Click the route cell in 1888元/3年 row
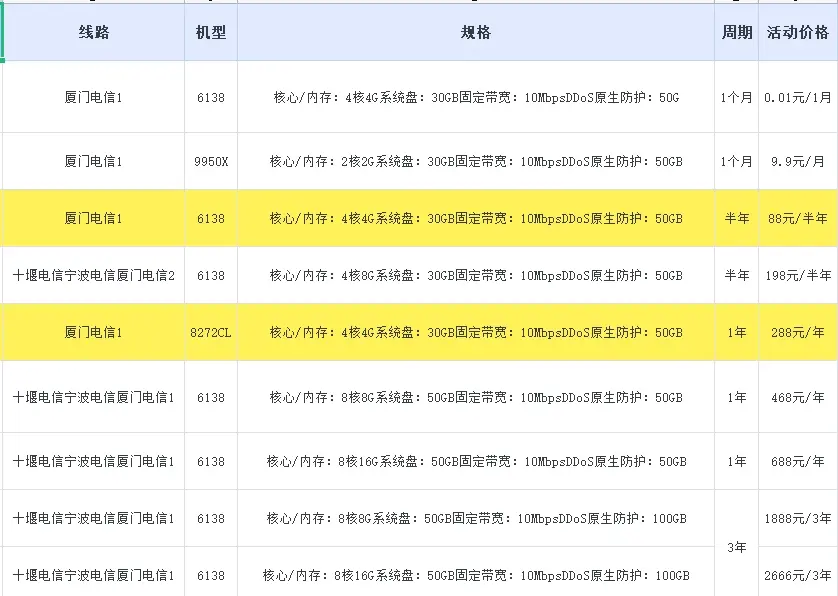 click(x=94, y=518)
